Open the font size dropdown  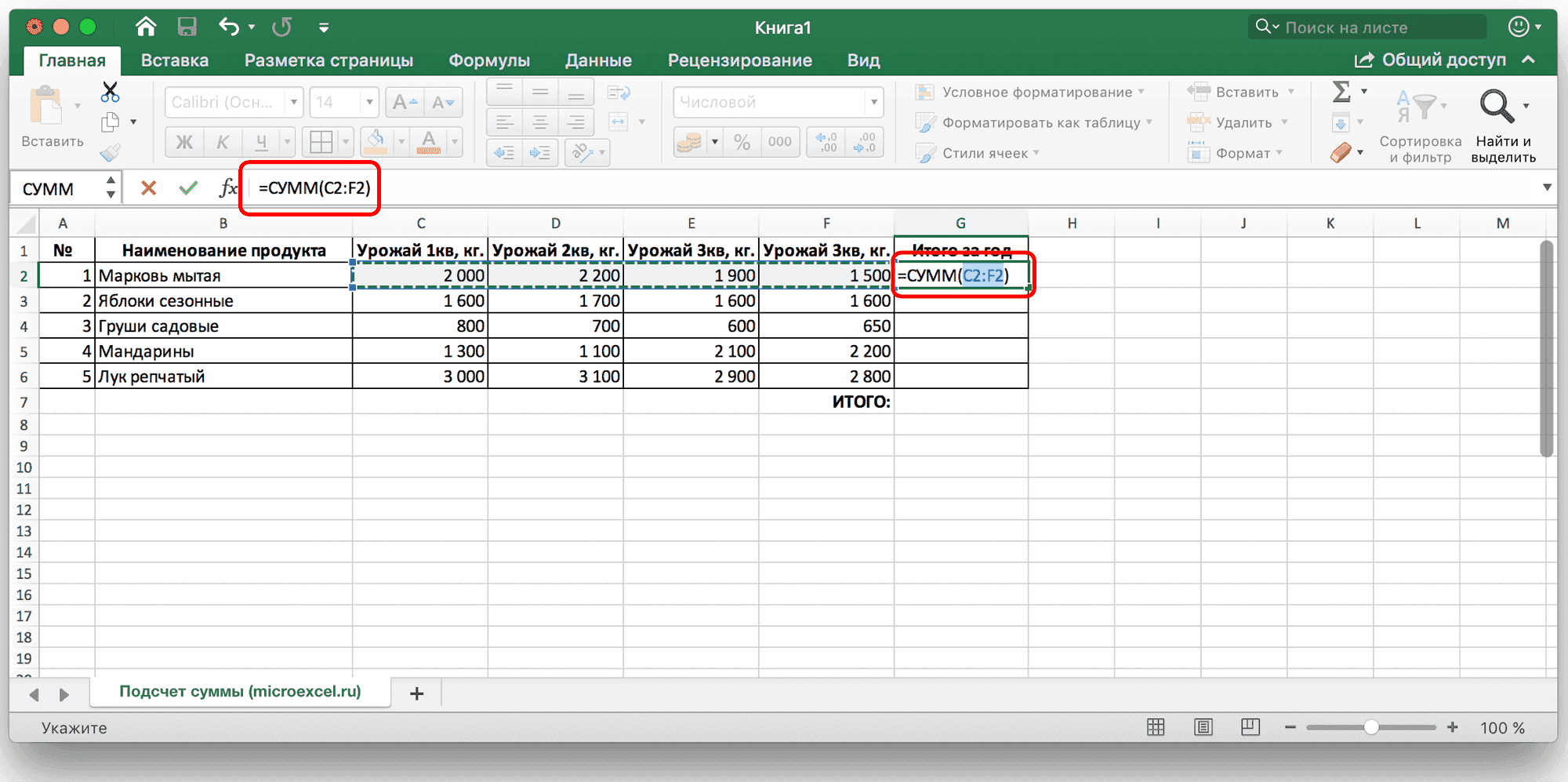click(x=368, y=102)
